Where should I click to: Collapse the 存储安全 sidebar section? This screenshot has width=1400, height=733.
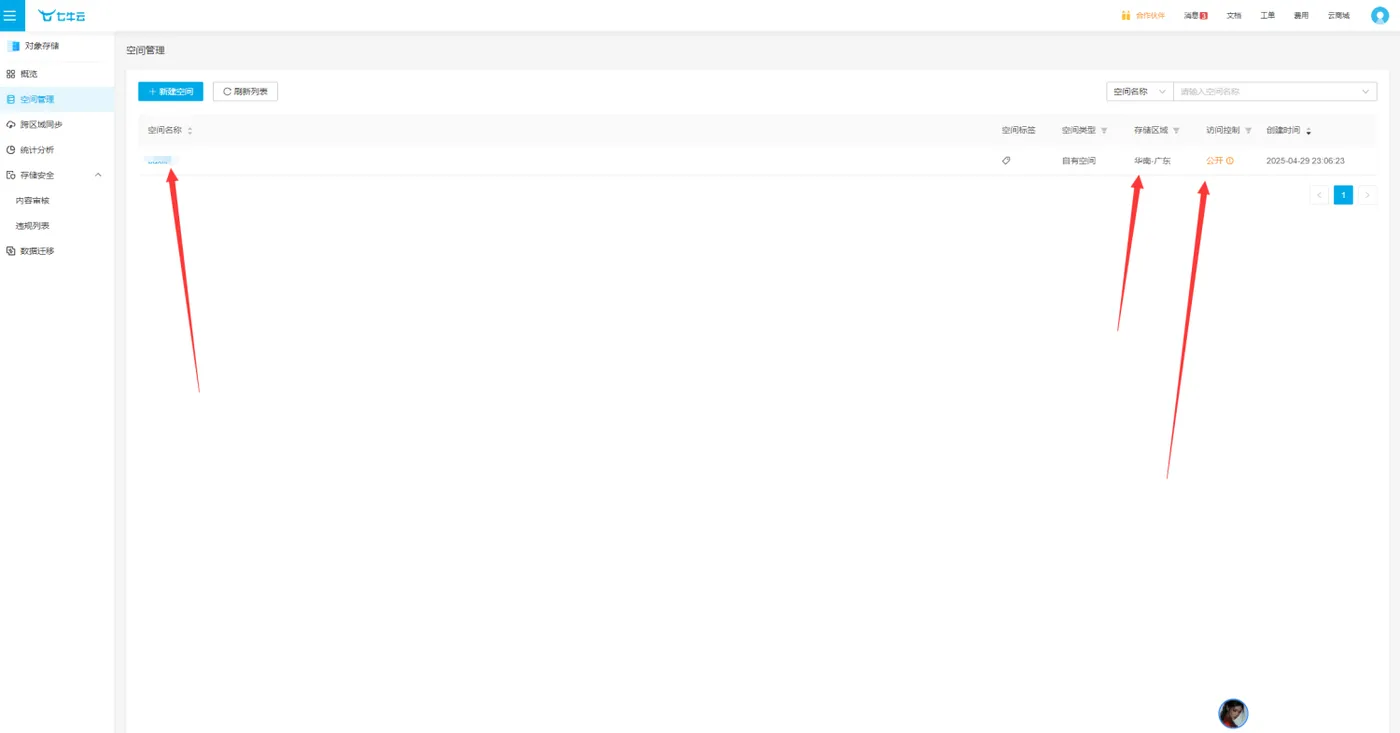pos(98,175)
